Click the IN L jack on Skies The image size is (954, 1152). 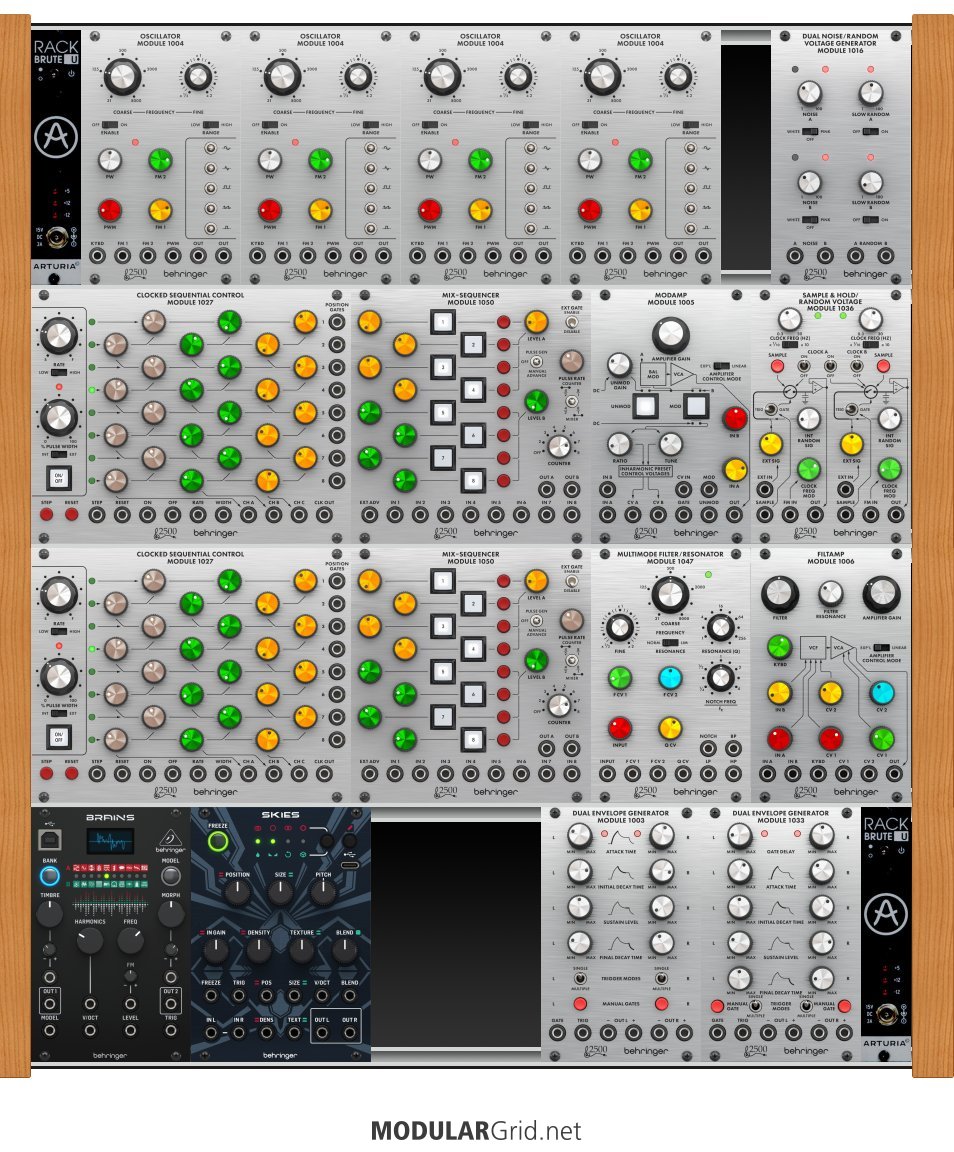pos(211,1032)
